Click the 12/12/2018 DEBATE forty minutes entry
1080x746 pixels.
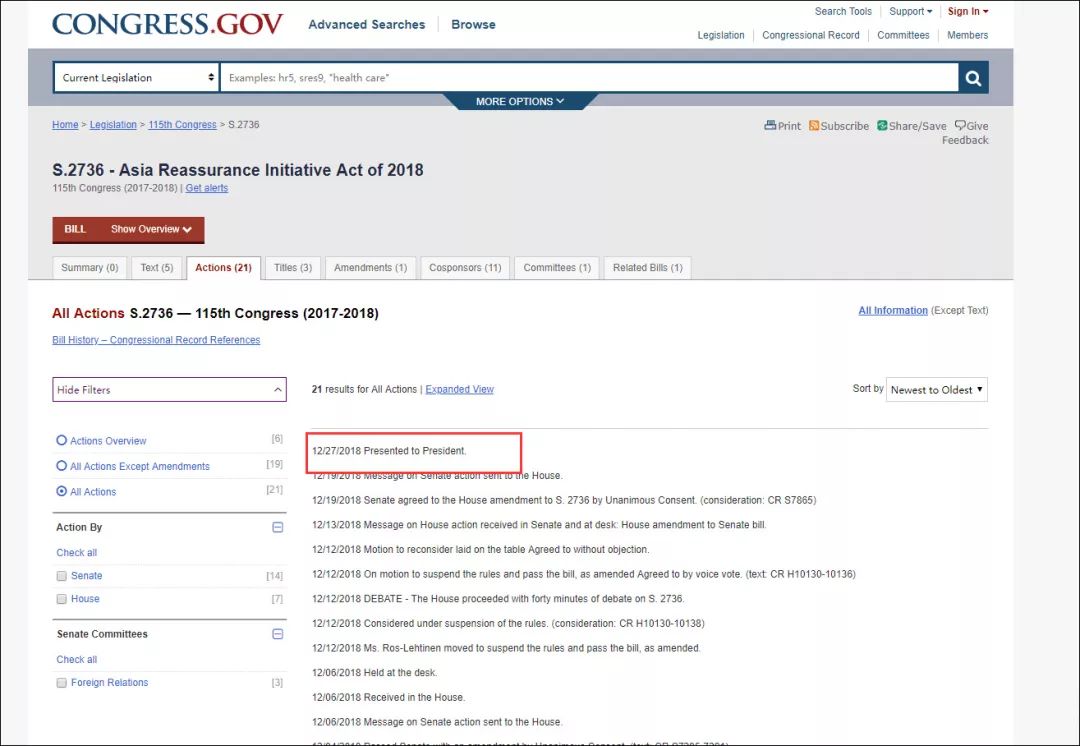[498, 599]
